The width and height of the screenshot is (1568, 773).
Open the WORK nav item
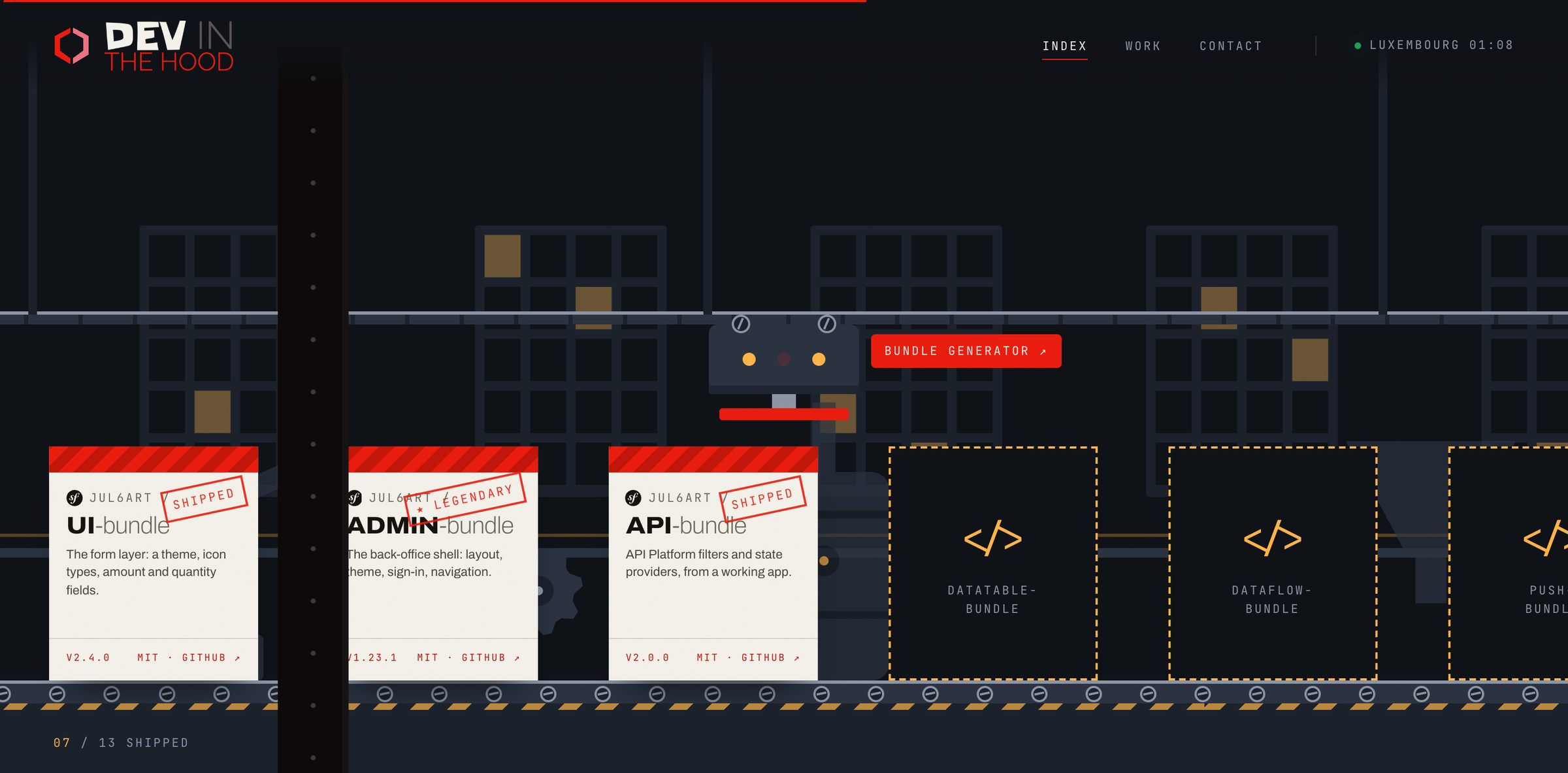pyautogui.click(x=1143, y=46)
